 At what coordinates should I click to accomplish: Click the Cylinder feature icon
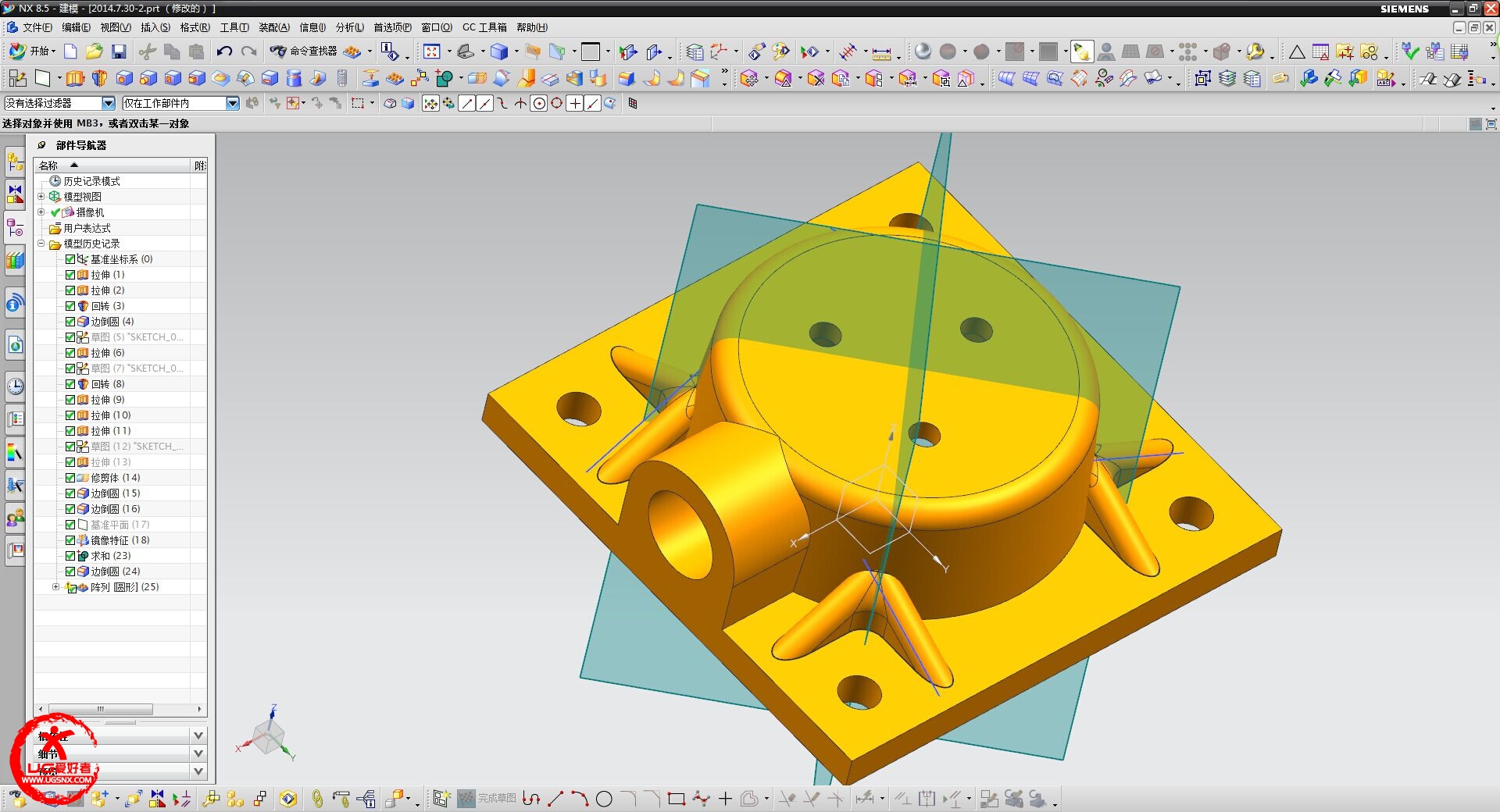pos(294,78)
